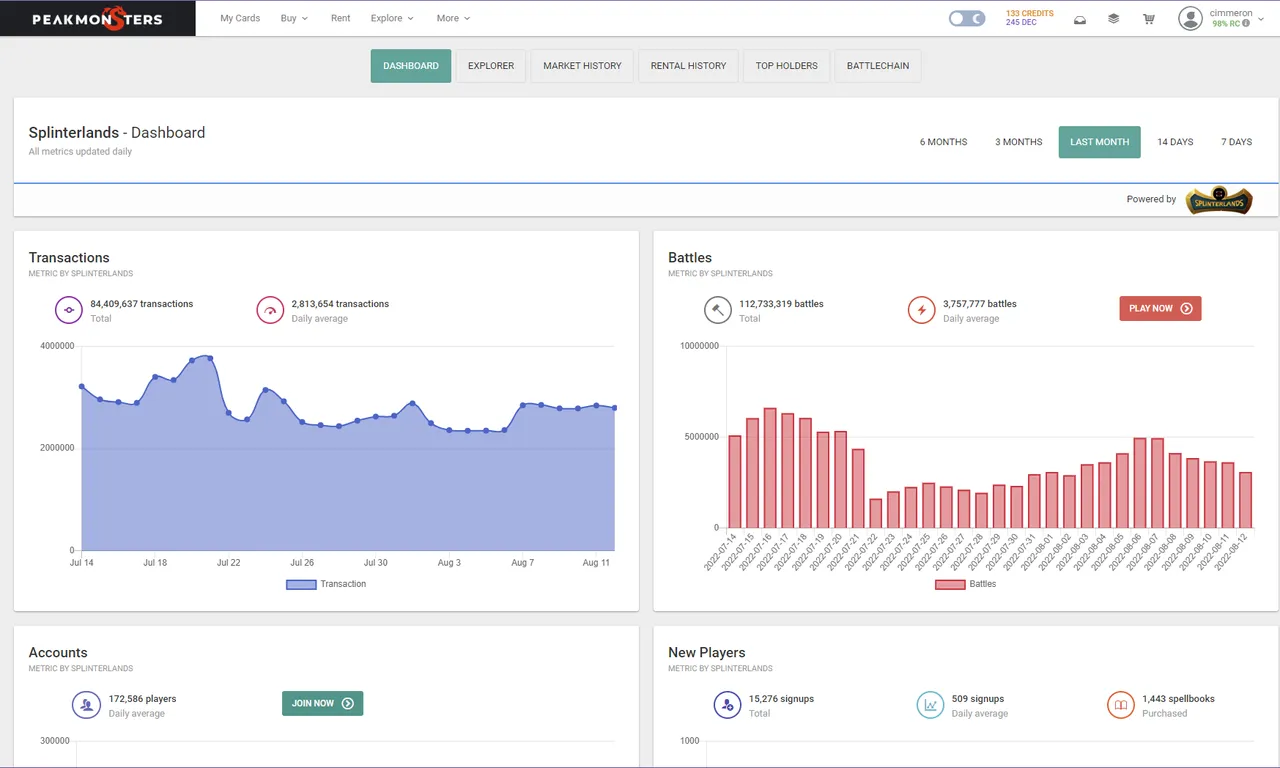
Task: Switch to the Explorer tab
Action: pos(491,66)
